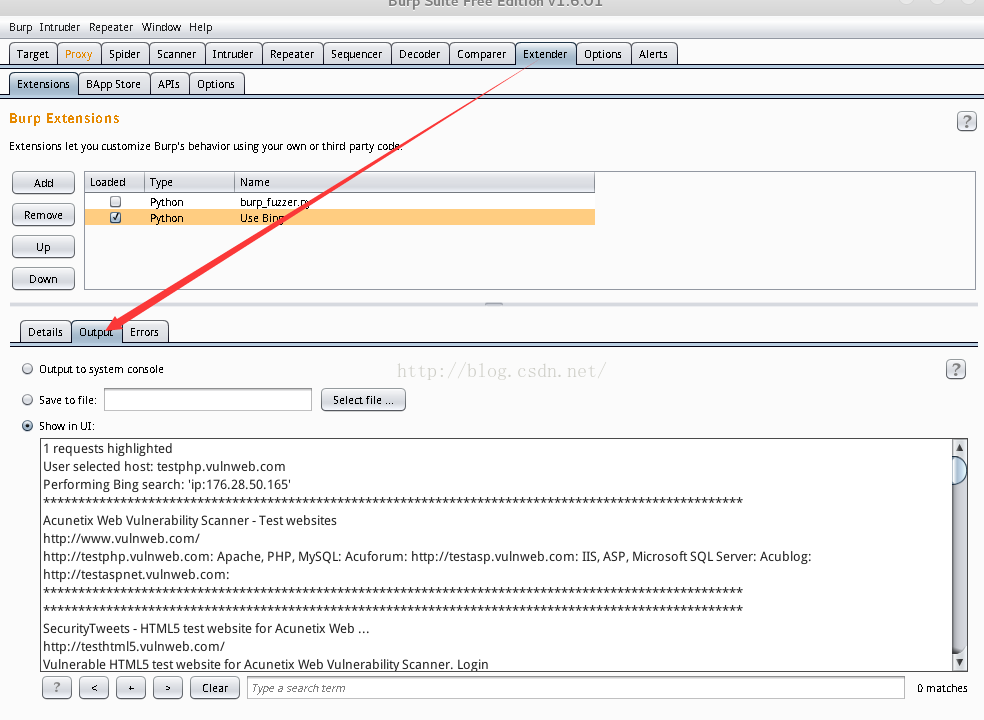Sort by Type column header
984x720 pixels.
tap(190, 182)
